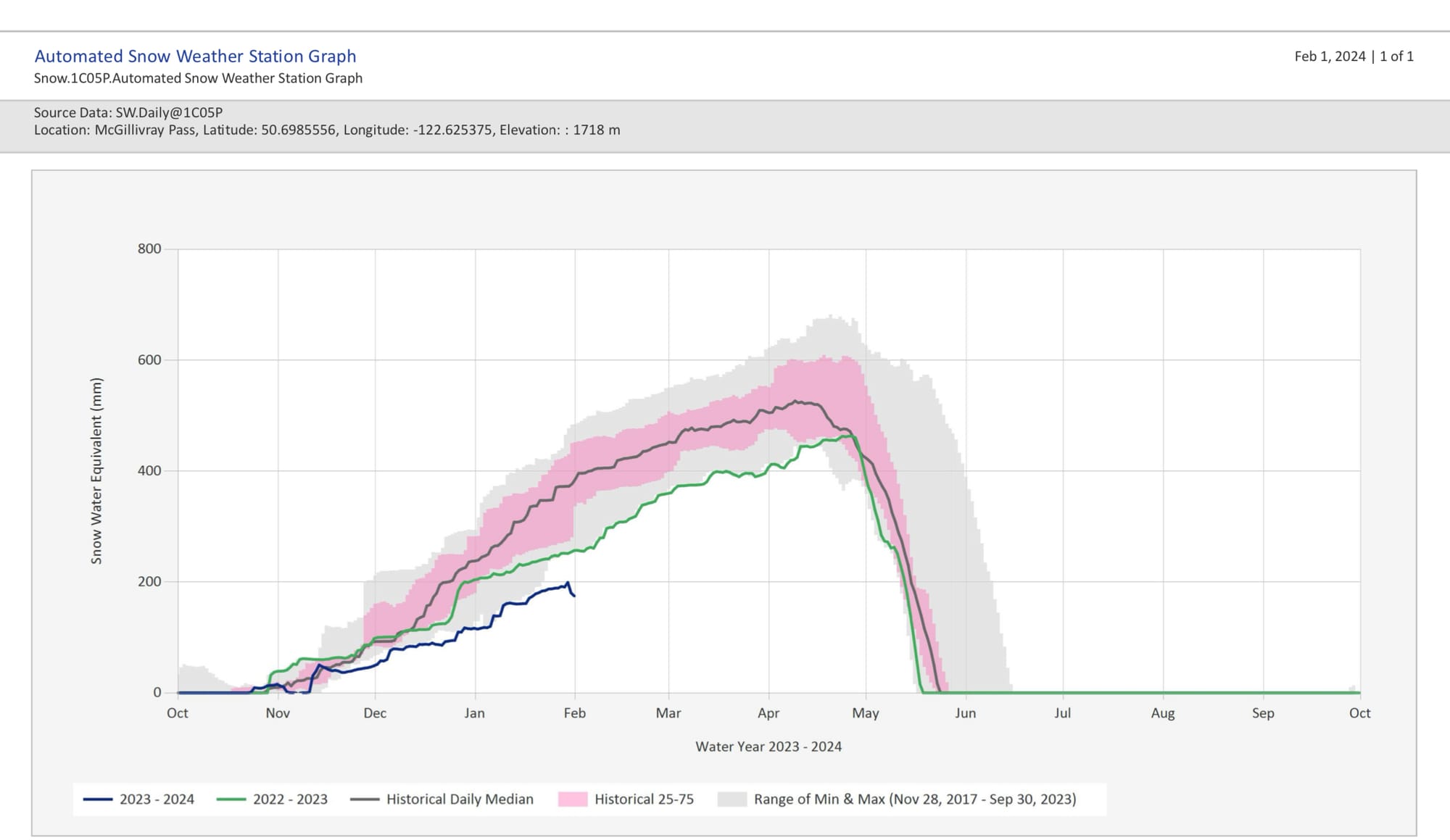Toggle the 2022 - 2023 legend series

pos(289,799)
